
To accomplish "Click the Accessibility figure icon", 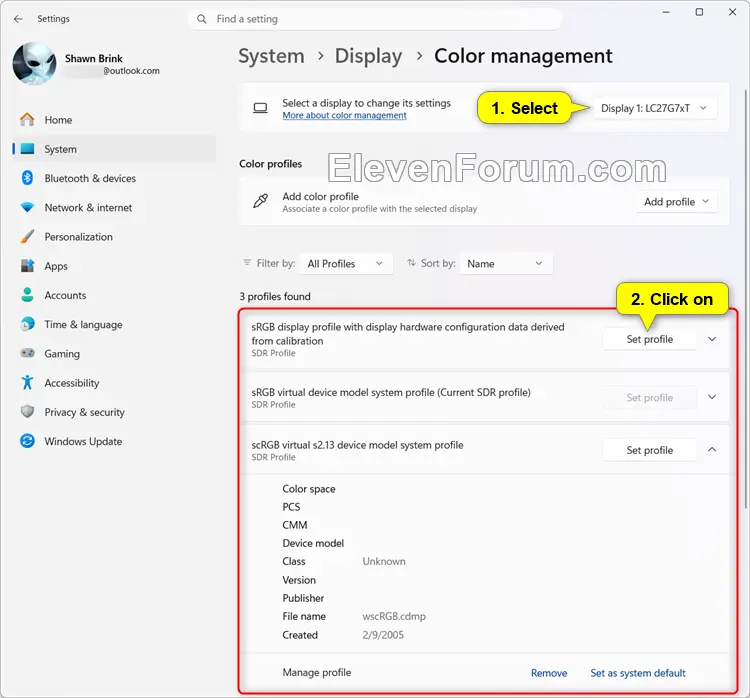I will 27,383.
